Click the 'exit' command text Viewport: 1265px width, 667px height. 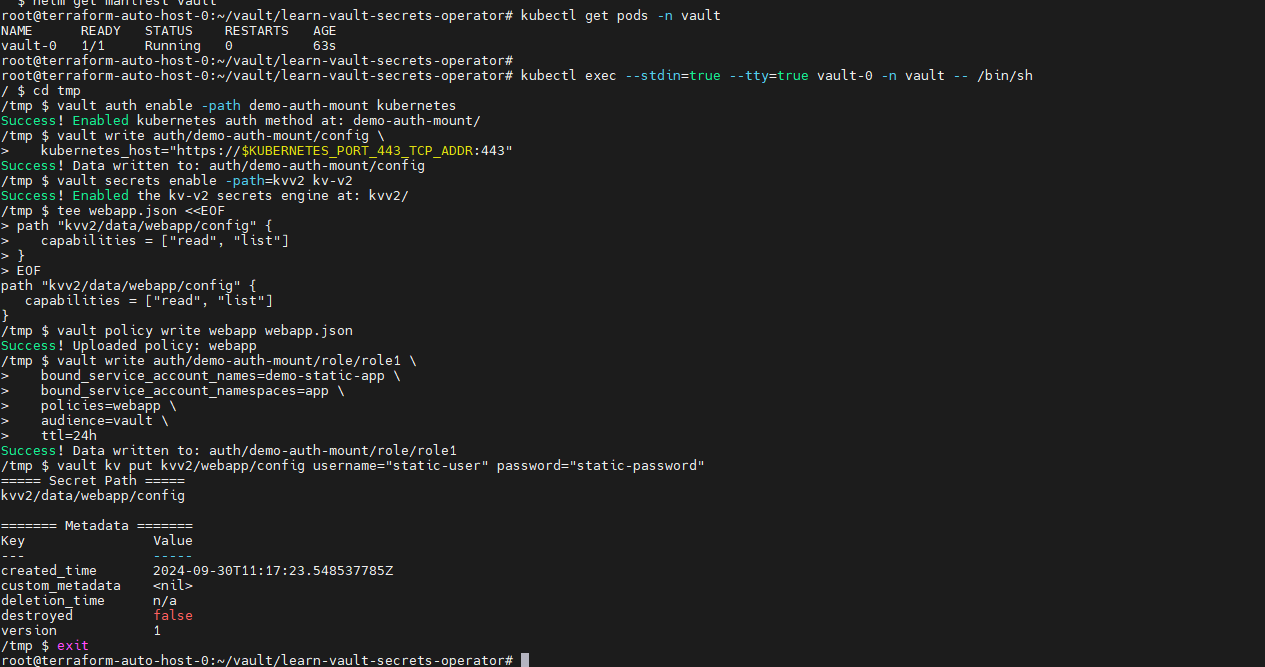click(x=73, y=646)
